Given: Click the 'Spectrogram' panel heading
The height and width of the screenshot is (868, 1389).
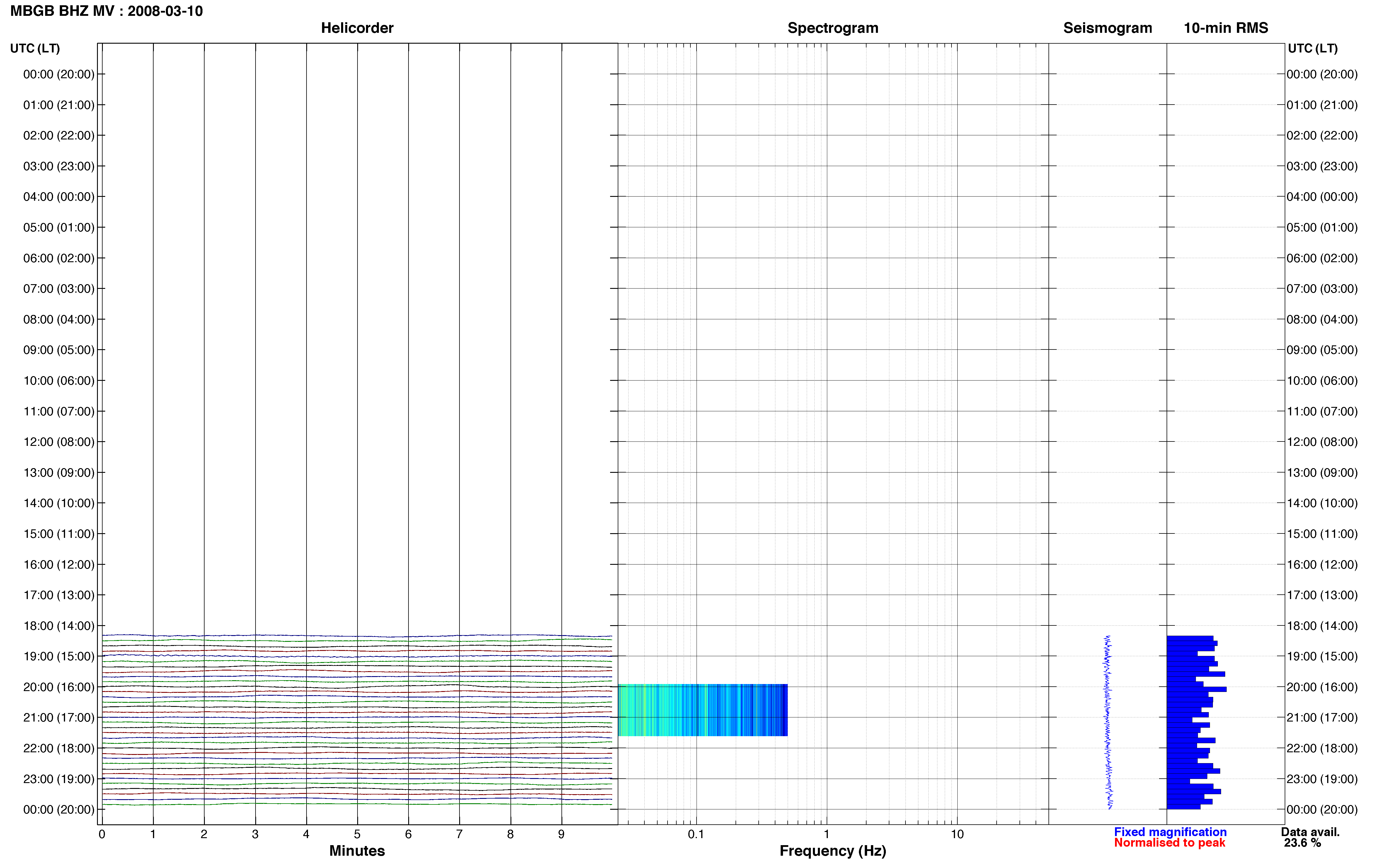Looking at the screenshot, I should coord(833,28).
